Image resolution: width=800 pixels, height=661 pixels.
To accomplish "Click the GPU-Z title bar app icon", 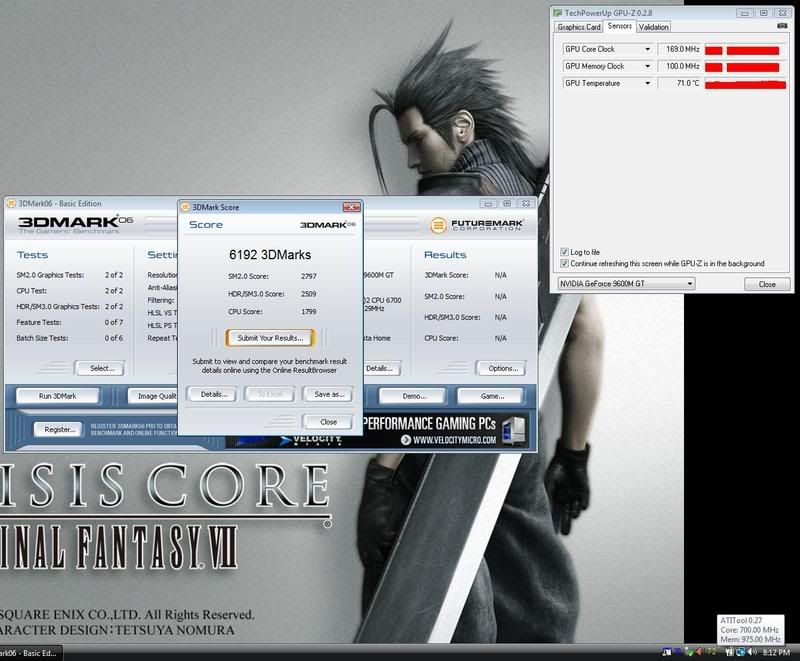I will 558,13.
